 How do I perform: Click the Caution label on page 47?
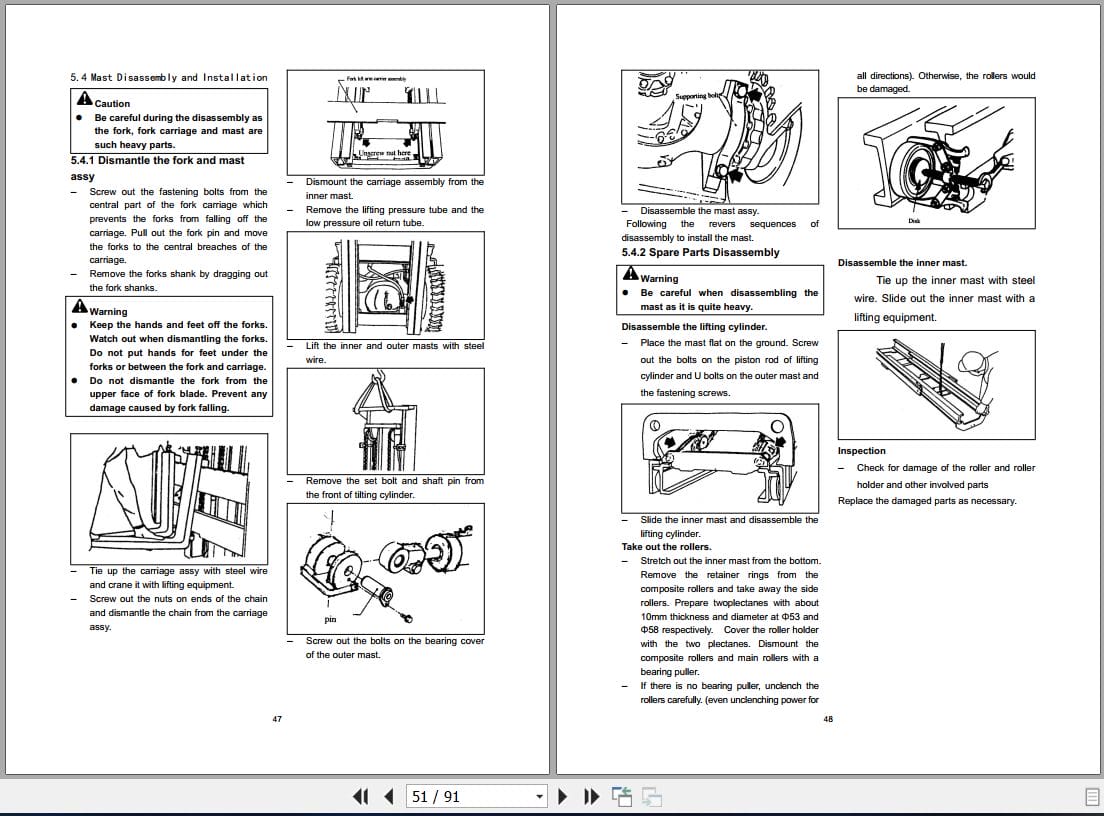[x=112, y=103]
